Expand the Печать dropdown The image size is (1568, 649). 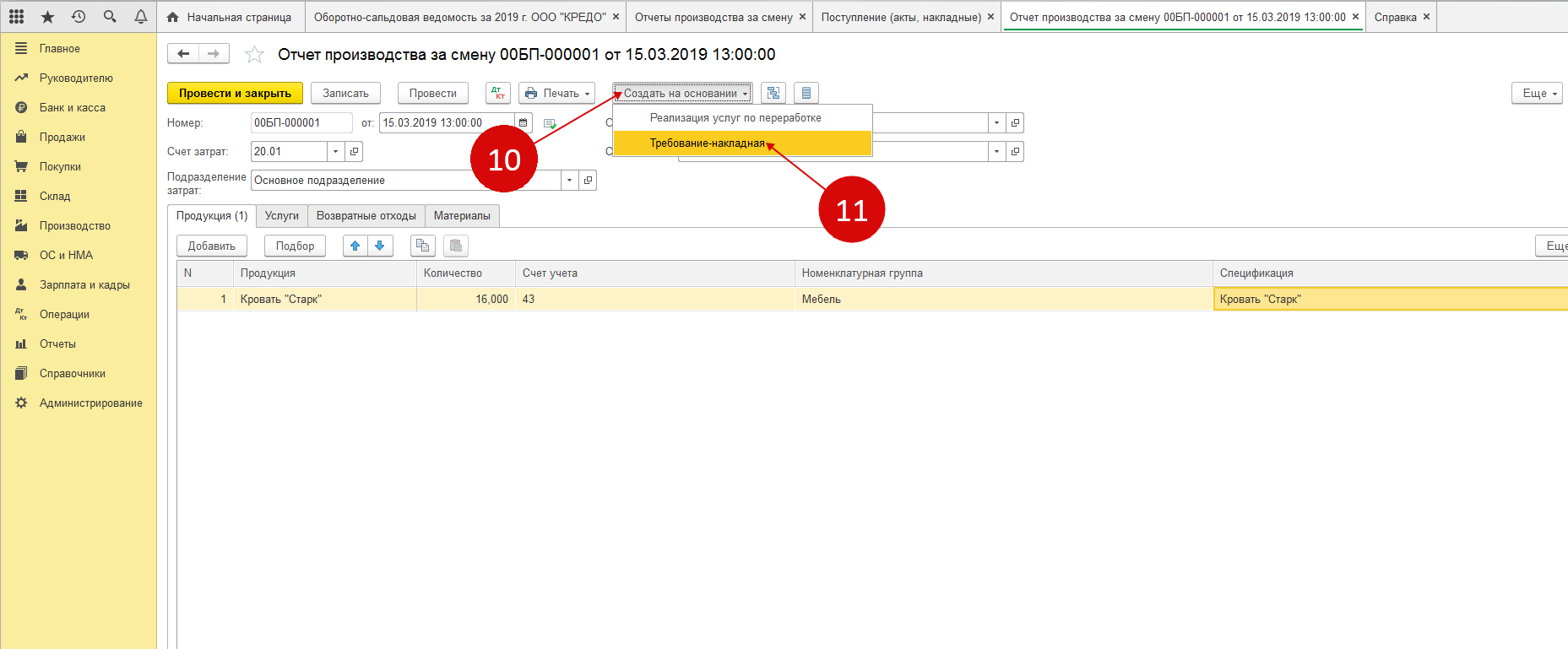pos(556,93)
